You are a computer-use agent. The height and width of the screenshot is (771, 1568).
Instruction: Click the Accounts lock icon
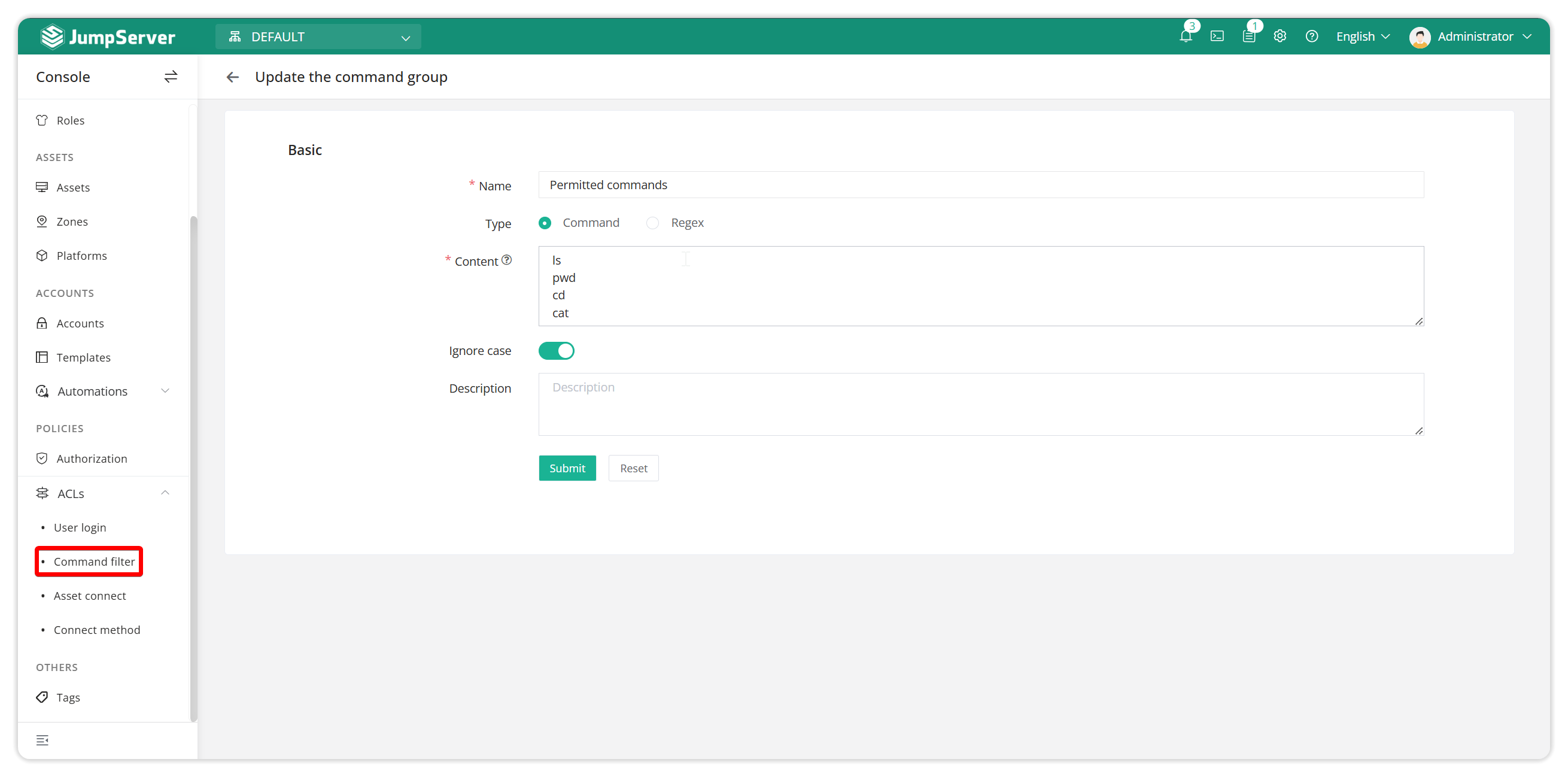point(42,323)
